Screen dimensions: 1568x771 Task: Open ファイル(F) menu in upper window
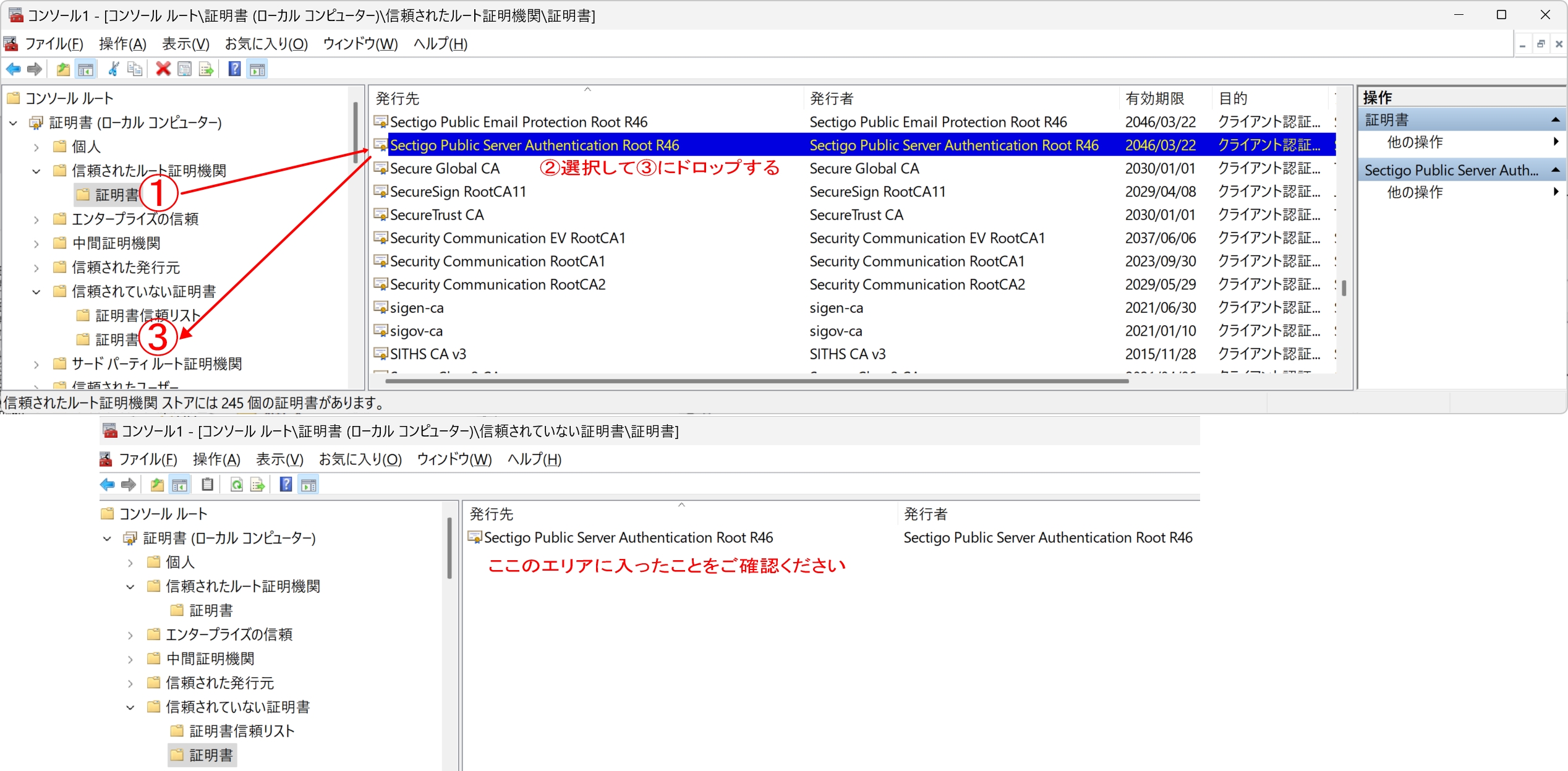tap(54, 44)
